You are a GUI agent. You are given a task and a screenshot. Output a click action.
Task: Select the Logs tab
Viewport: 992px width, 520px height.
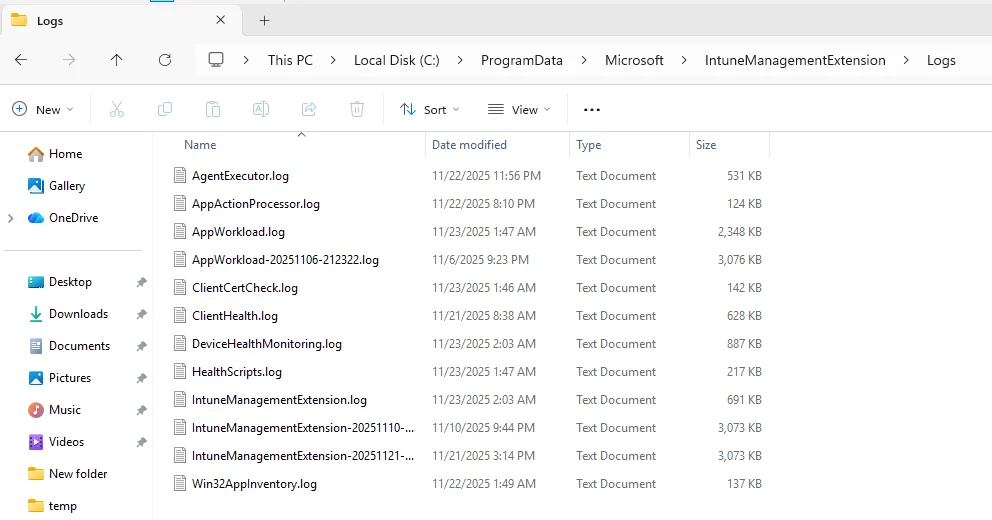(122, 20)
